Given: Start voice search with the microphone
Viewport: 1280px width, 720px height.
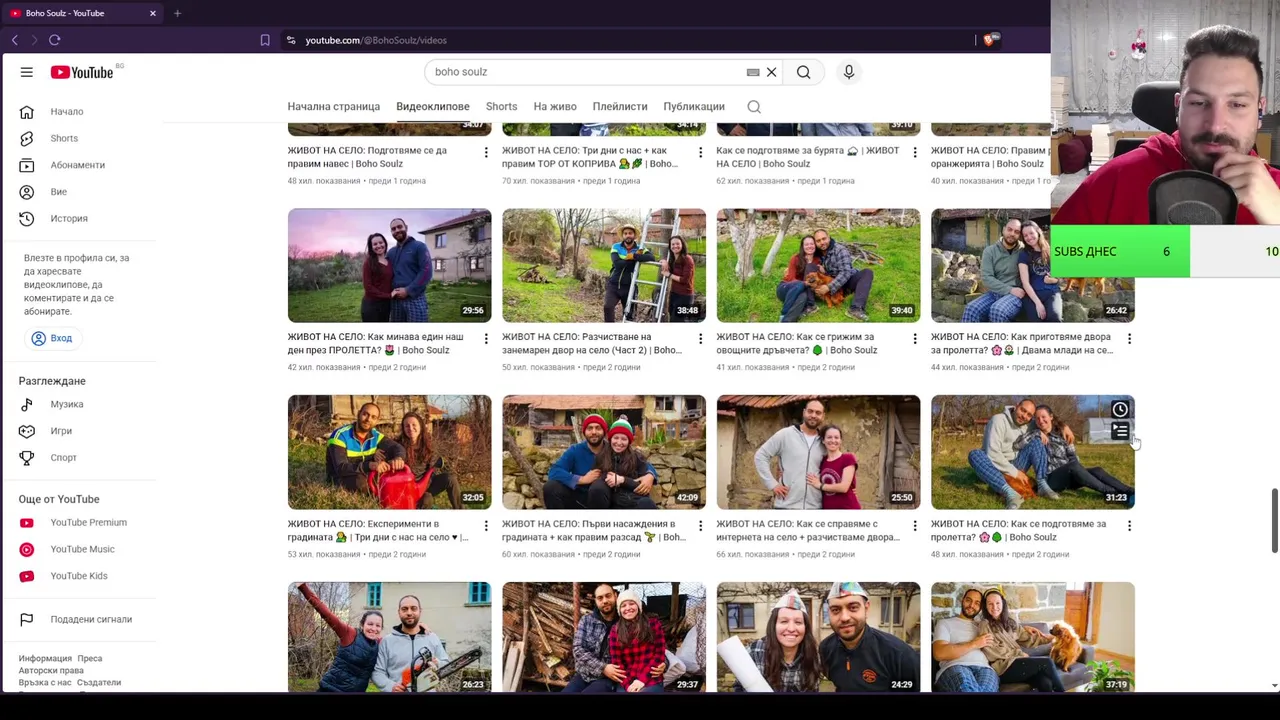Looking at the screenshot, I should 848,72.
